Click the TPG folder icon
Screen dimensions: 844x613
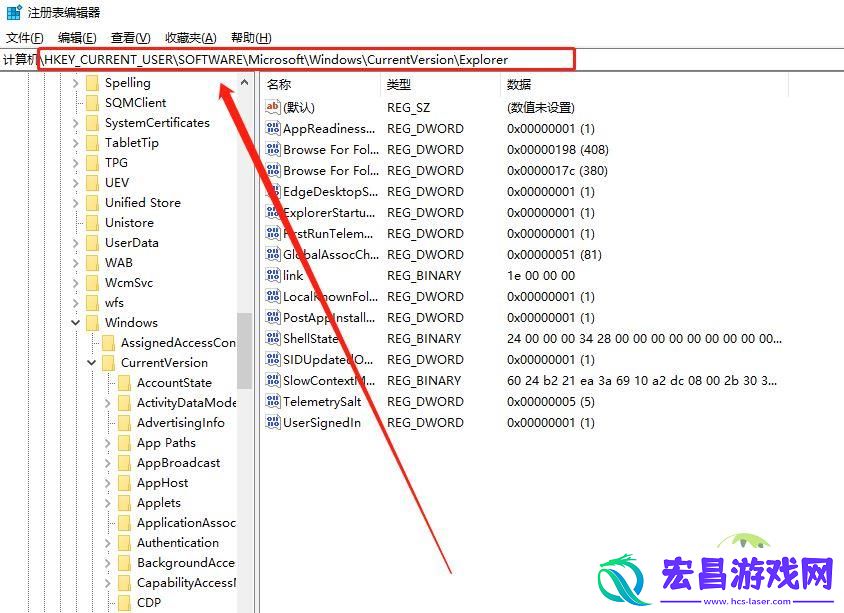pyautogui.click(x=93, y=163)
